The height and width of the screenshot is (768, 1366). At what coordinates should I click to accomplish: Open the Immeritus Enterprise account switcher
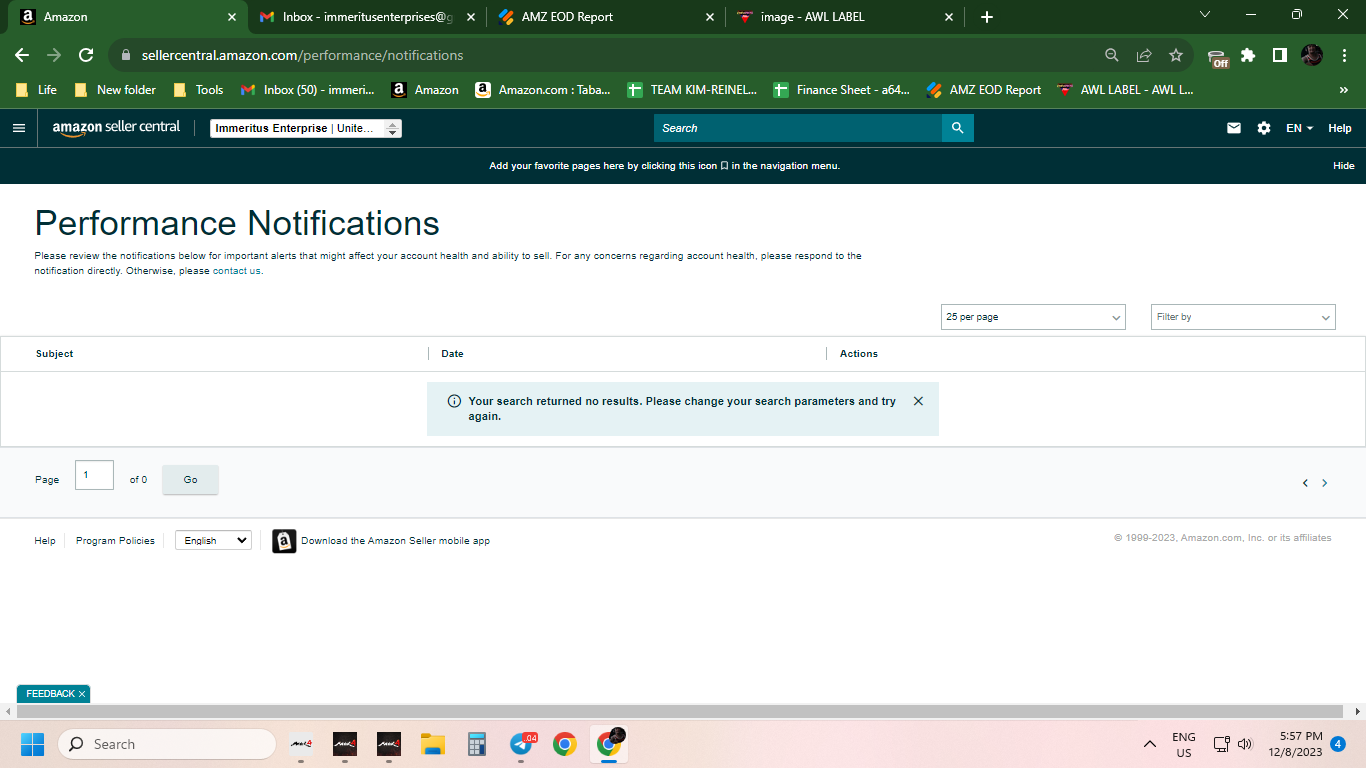tap(306, 128)
